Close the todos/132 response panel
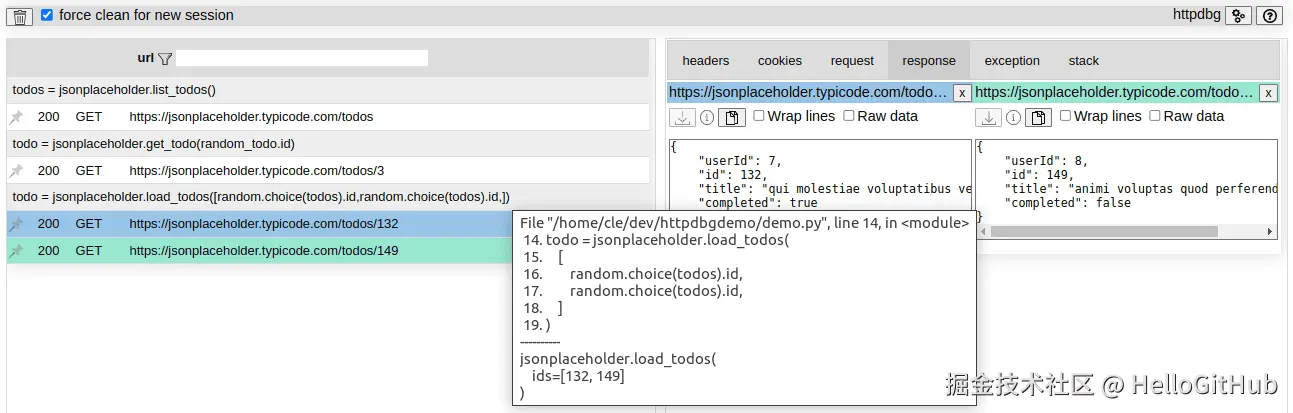 click(961, 93)
